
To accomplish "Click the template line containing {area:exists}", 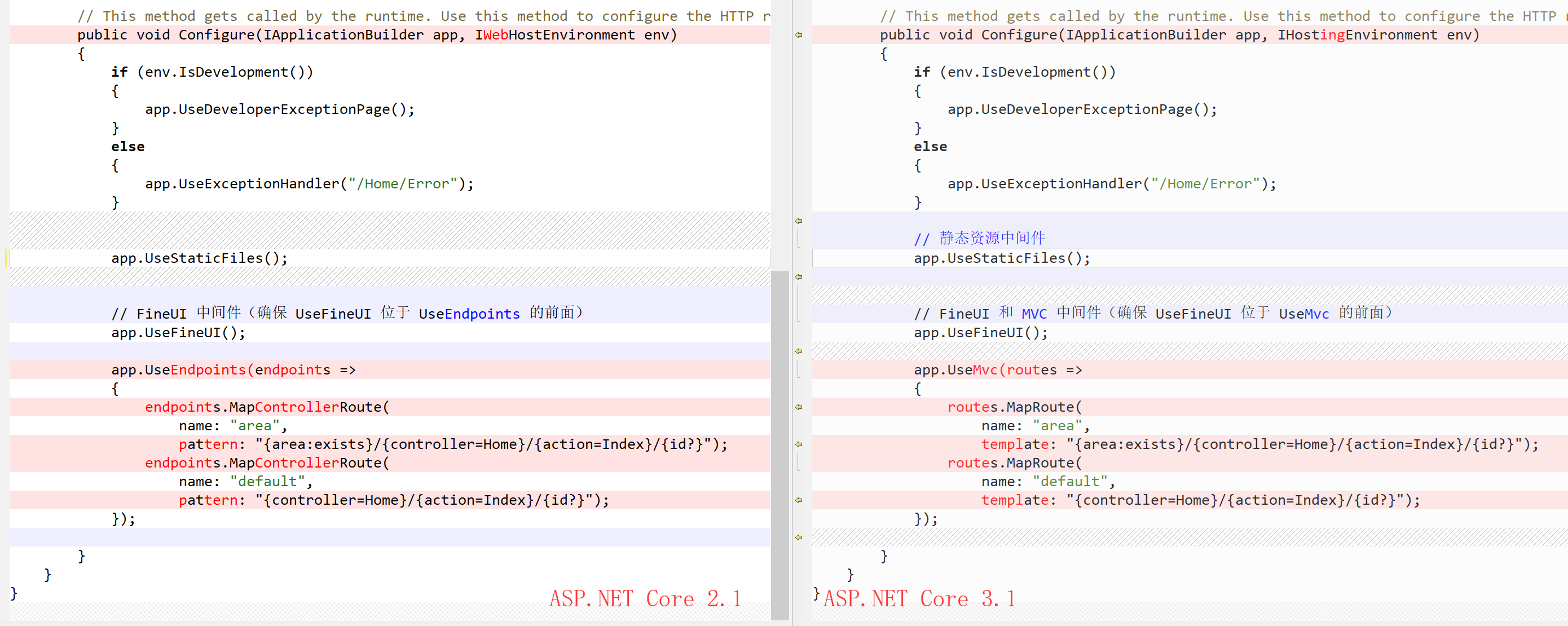I will (1260, 445).
